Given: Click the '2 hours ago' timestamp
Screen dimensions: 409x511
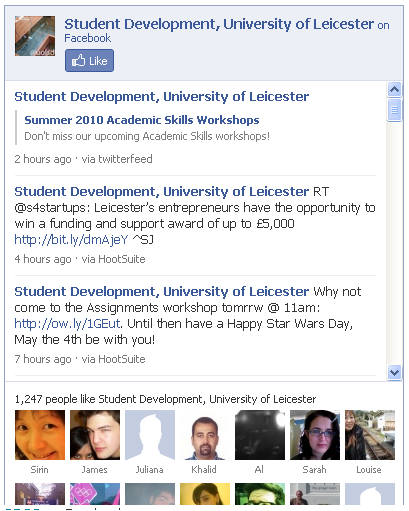Looking at the screenshot, I should click(x=43, y=159).
